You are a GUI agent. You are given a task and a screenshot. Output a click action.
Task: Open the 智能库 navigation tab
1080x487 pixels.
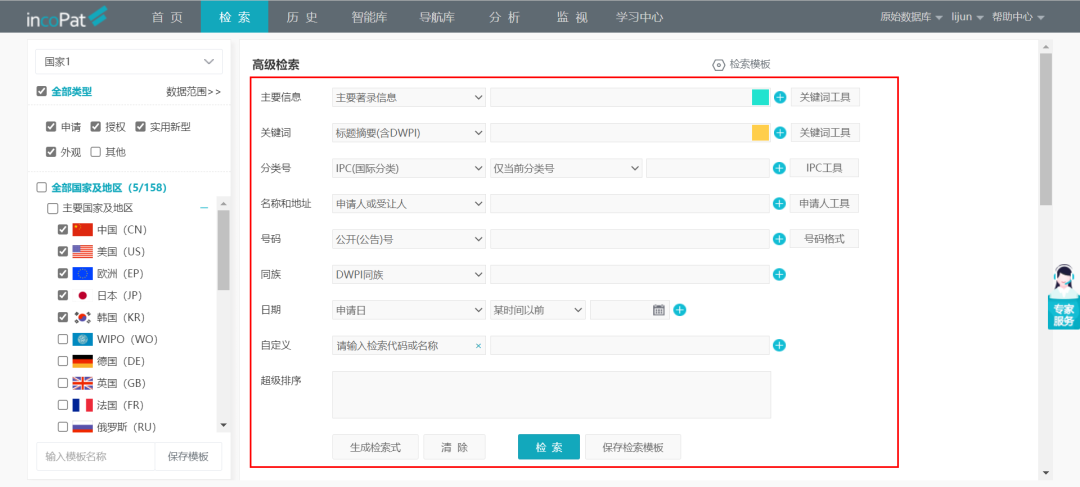coord(369,17)
